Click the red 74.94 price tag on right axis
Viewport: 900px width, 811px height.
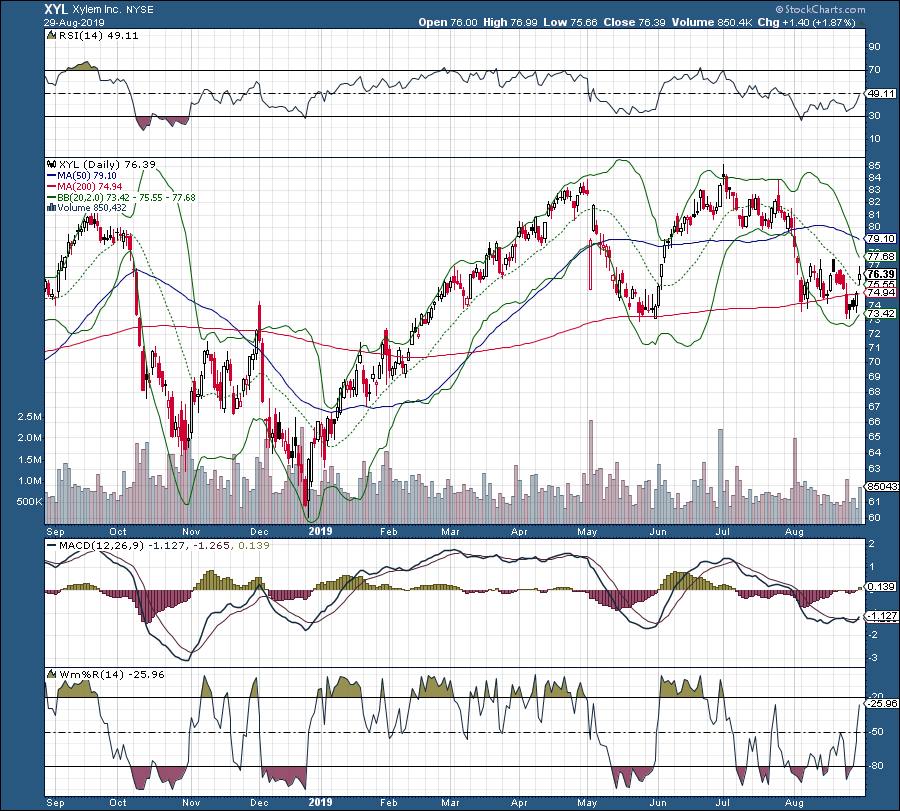(881, 293)
